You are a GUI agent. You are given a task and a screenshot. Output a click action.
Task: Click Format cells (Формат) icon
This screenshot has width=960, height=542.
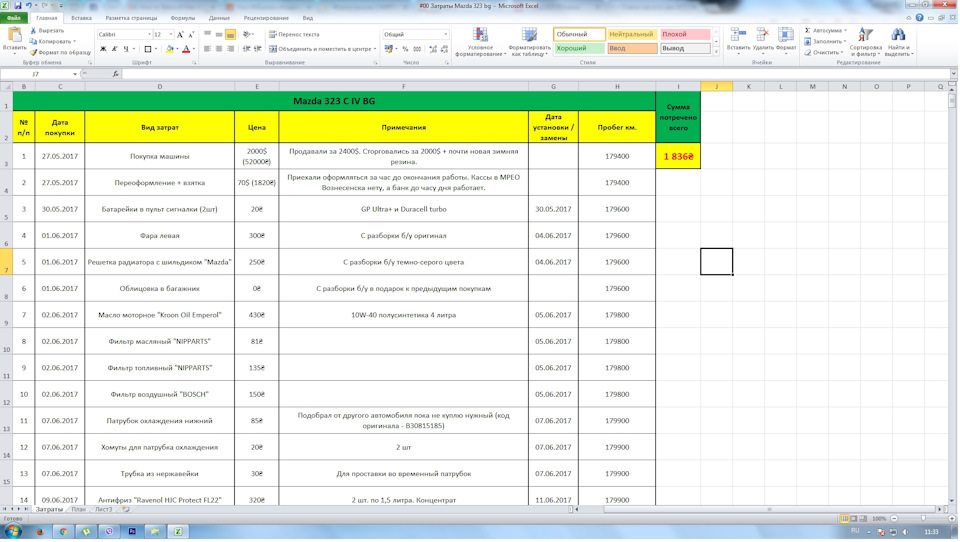786,40
